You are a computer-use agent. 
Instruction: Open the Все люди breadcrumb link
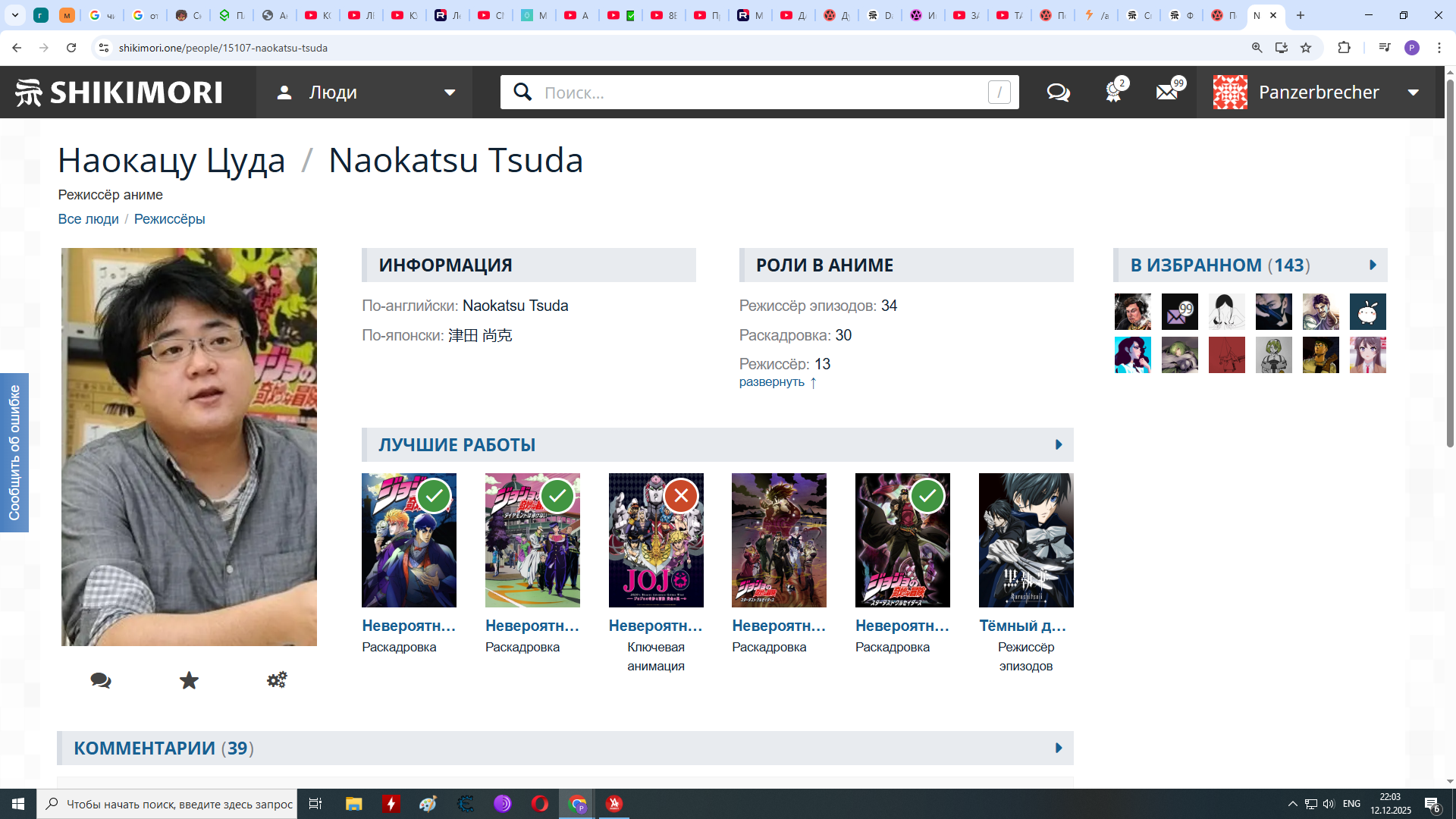(x=88, y=219)
